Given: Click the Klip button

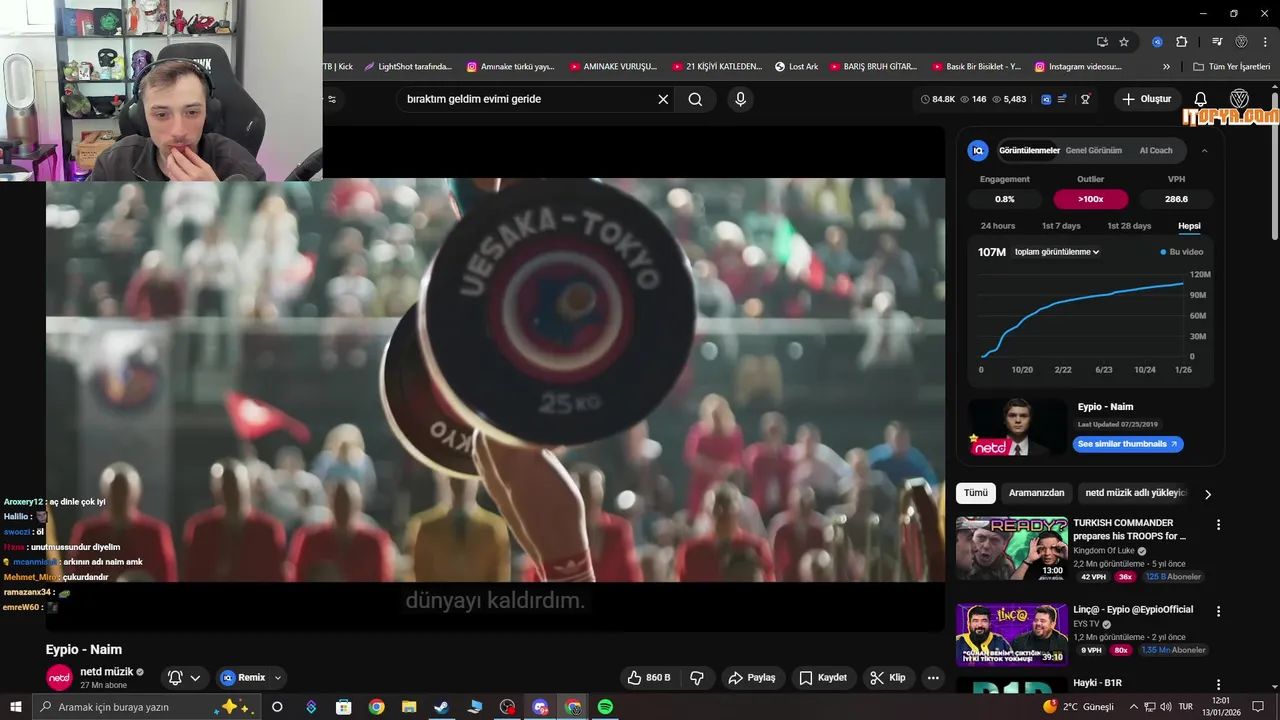Looking at the screenshot, I should click(x=888, y=677).
